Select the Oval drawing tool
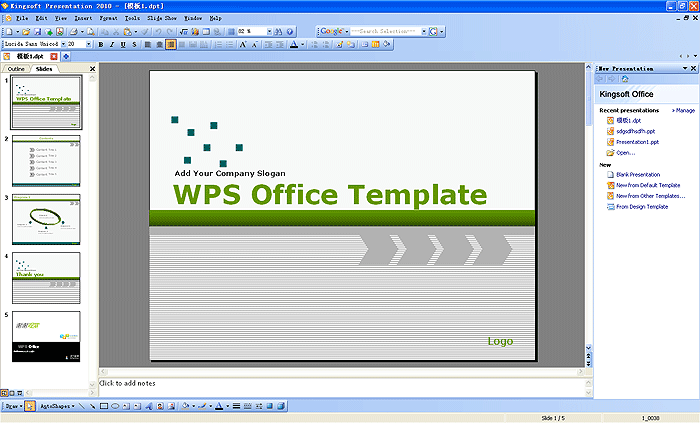 tap(115, 406)
